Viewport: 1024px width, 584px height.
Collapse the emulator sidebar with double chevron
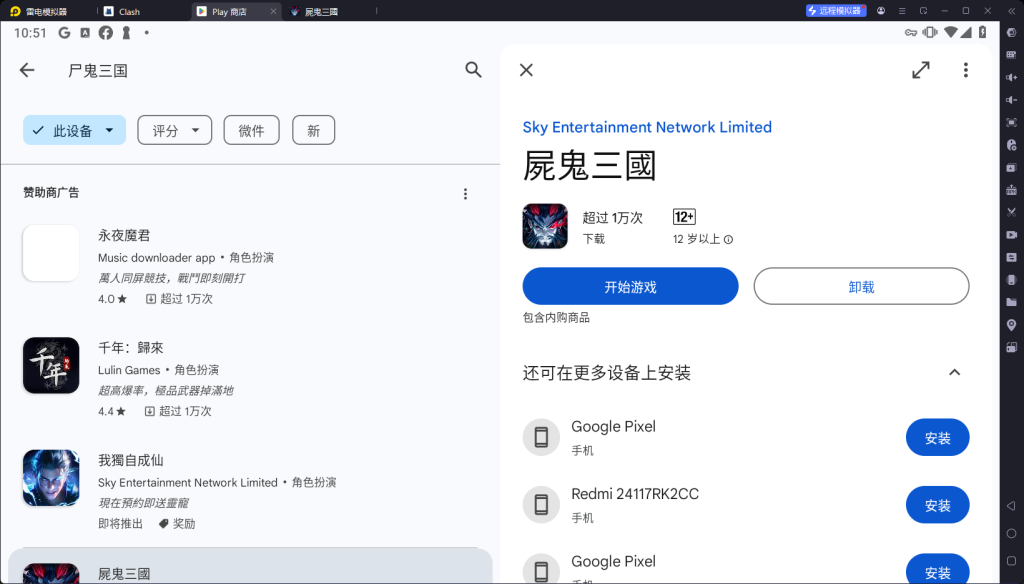tap(1012, 11)
